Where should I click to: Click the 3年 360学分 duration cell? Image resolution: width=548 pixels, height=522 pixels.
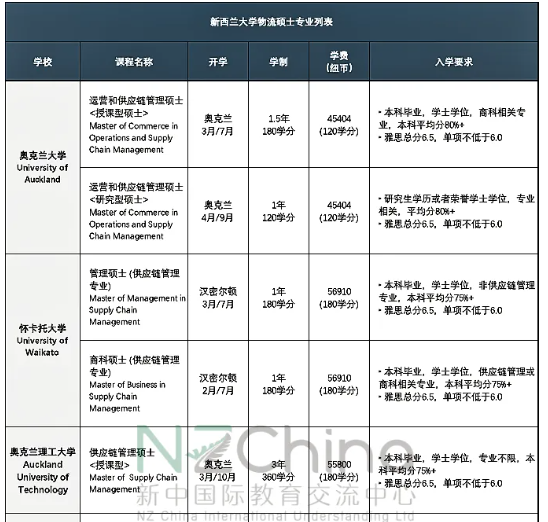[279, 470]
